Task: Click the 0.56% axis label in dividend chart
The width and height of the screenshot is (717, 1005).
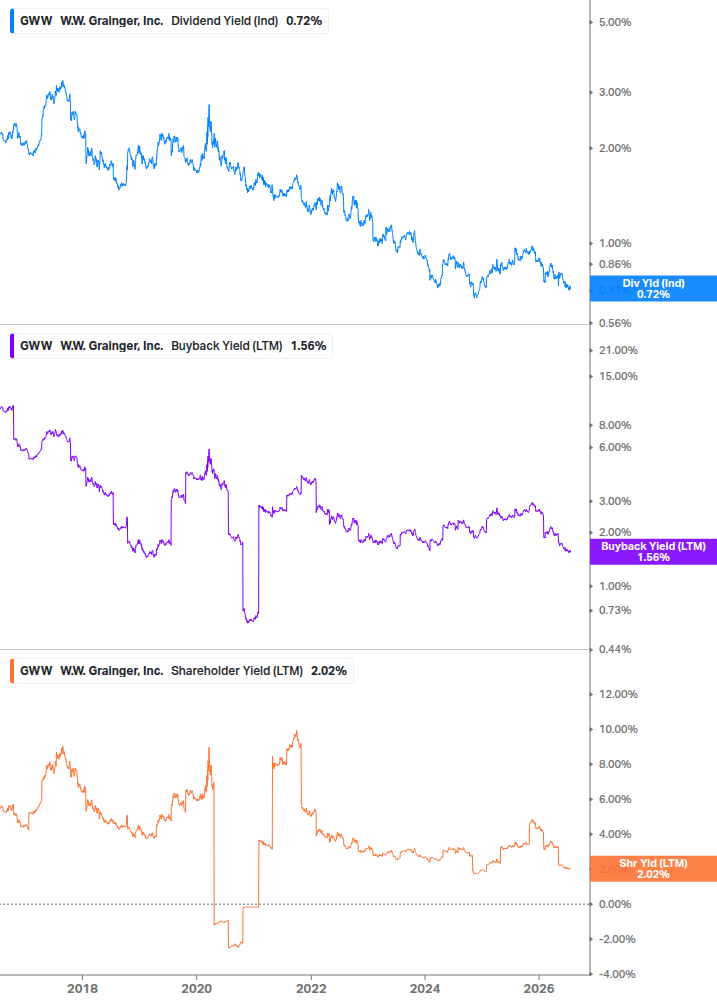Action: click(615, 323)
